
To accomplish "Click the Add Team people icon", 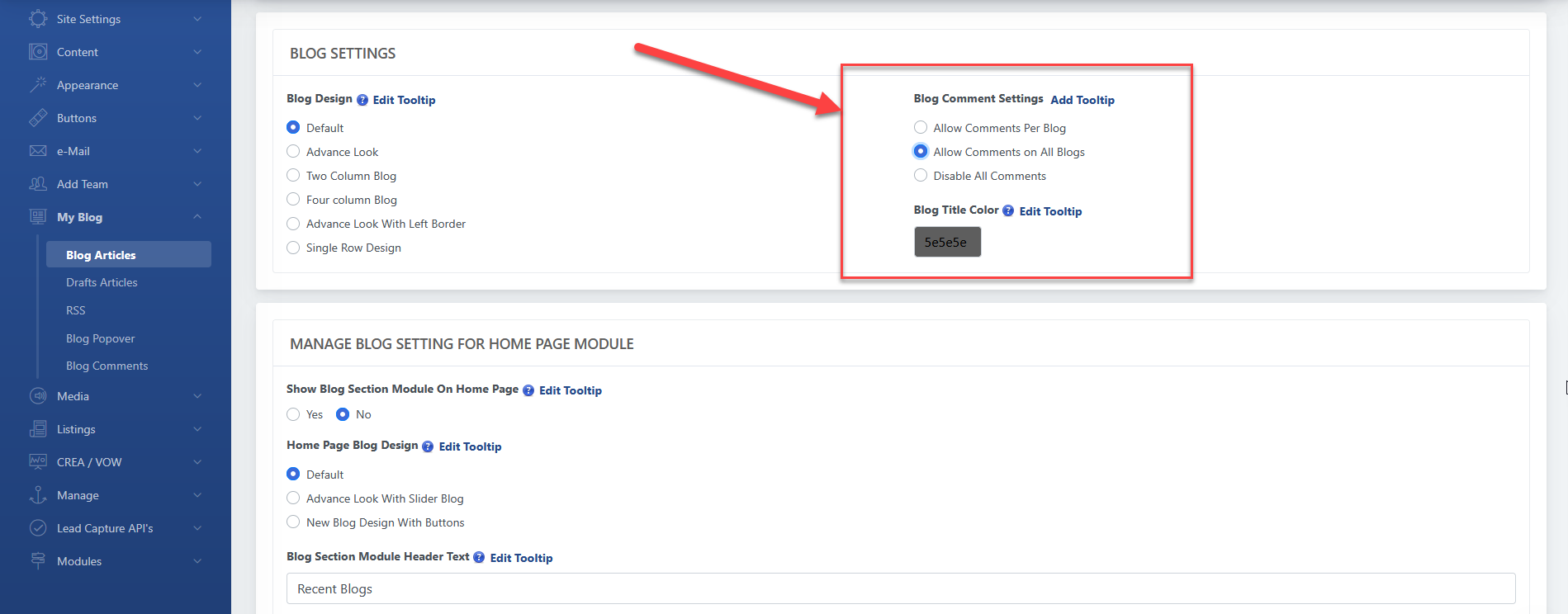I will coord(38,184).
